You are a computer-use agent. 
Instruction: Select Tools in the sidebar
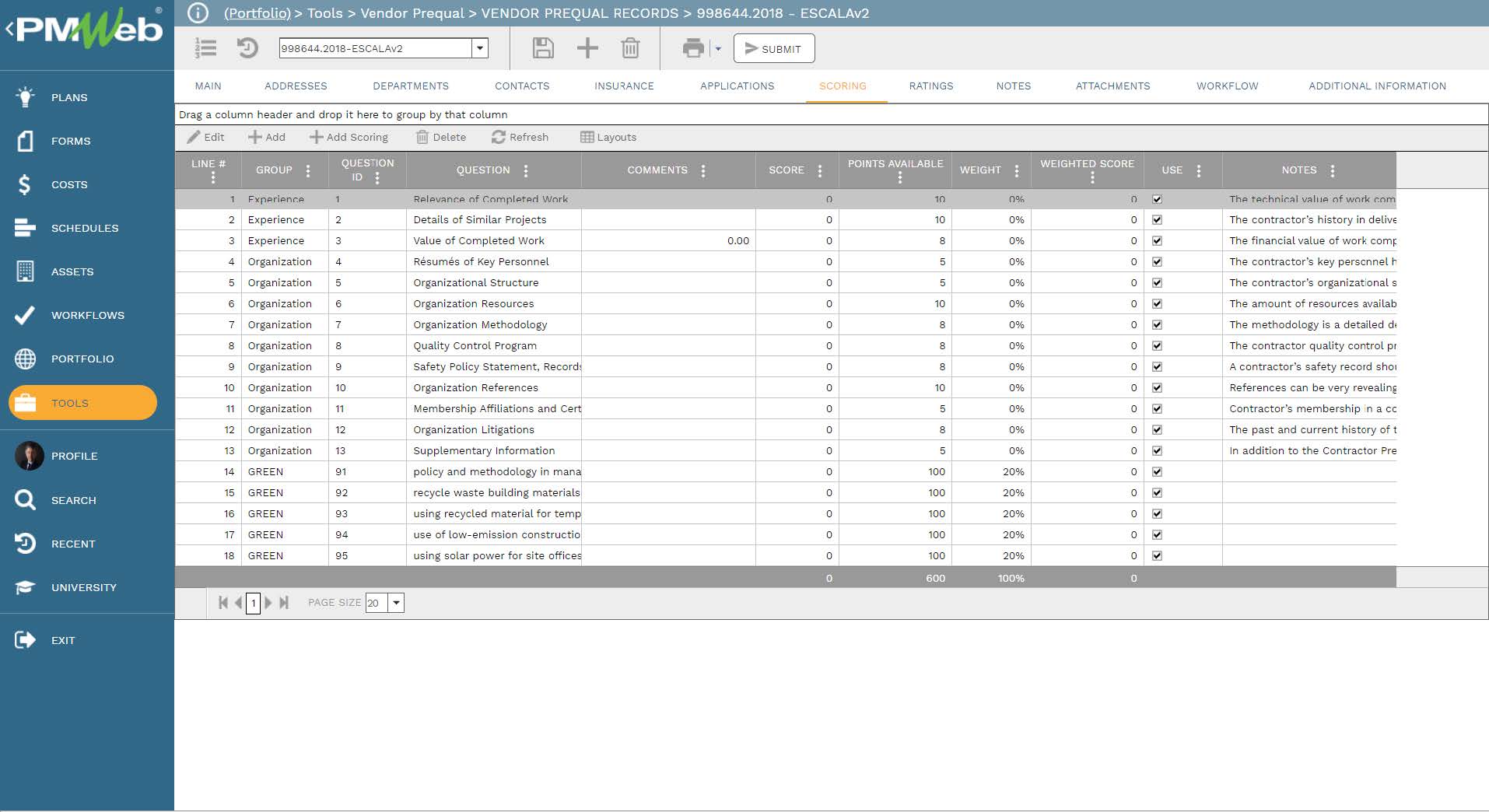(x=82, y=403)
